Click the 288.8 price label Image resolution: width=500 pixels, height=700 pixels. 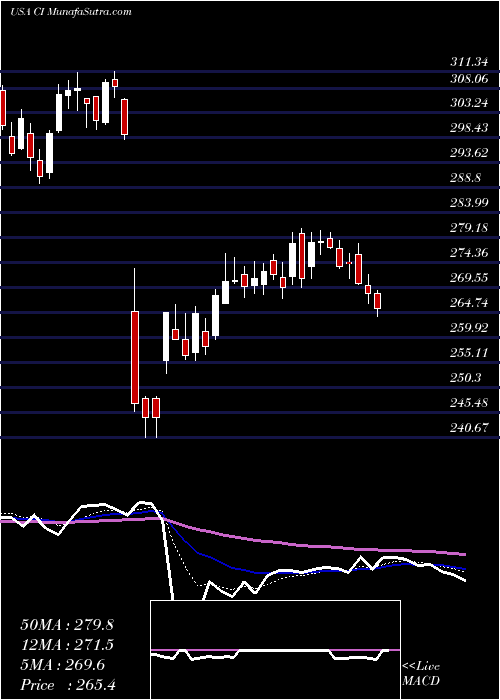point(465,178)
